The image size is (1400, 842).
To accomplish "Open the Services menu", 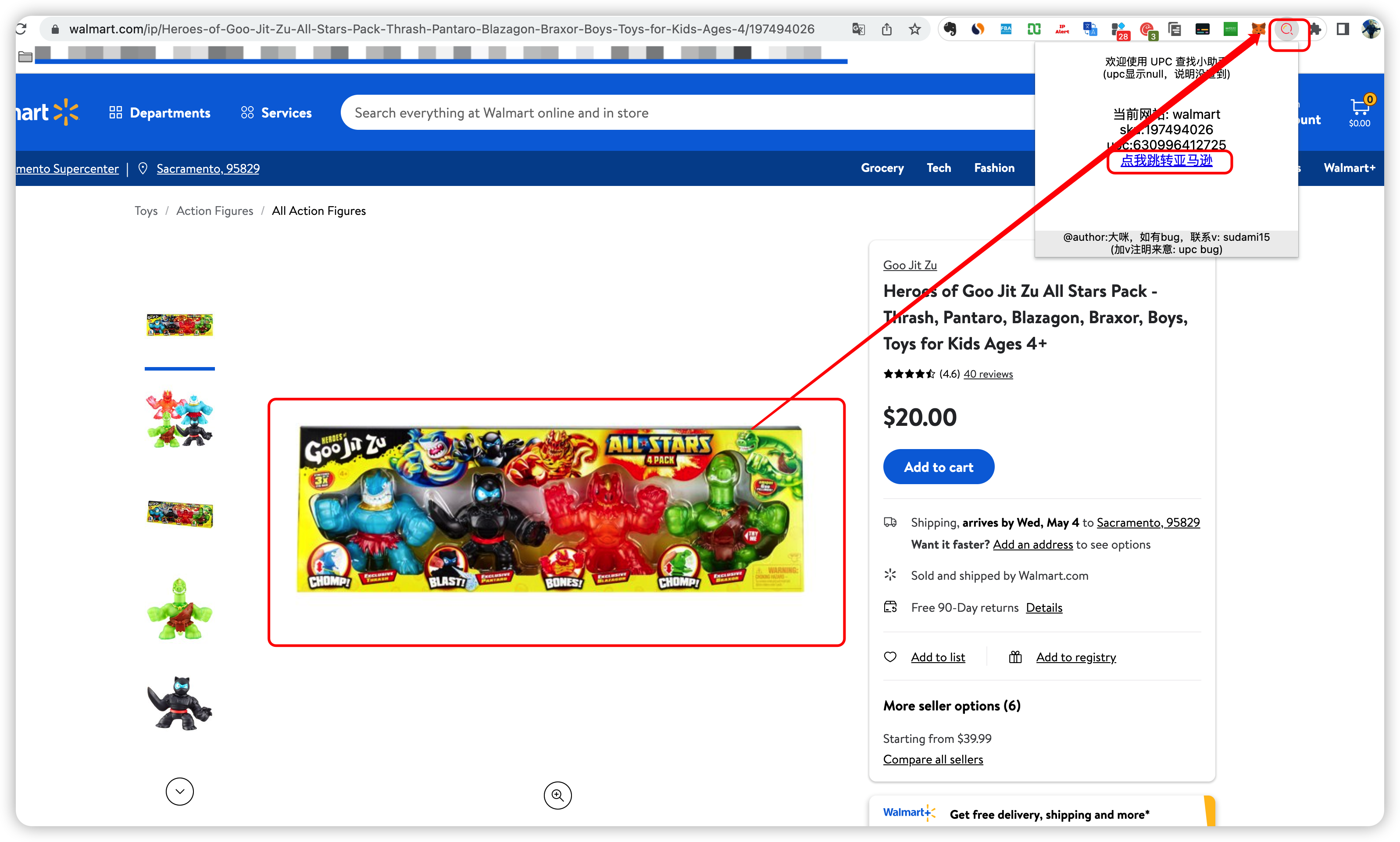I will click(277, 112).
